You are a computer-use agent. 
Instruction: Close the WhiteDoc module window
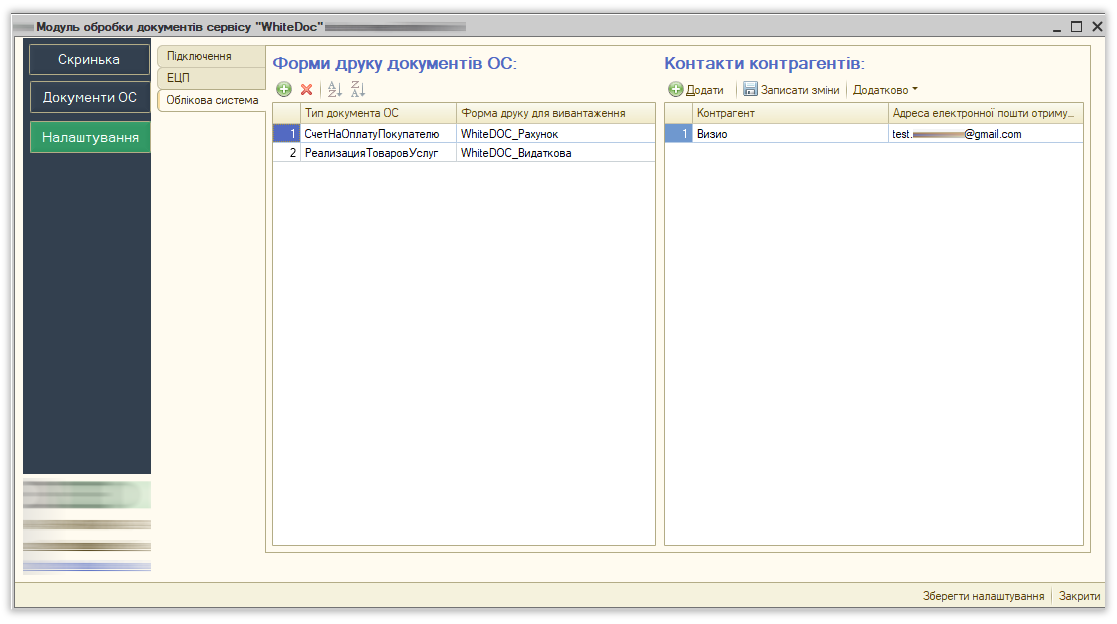(x=1097, y=27)
